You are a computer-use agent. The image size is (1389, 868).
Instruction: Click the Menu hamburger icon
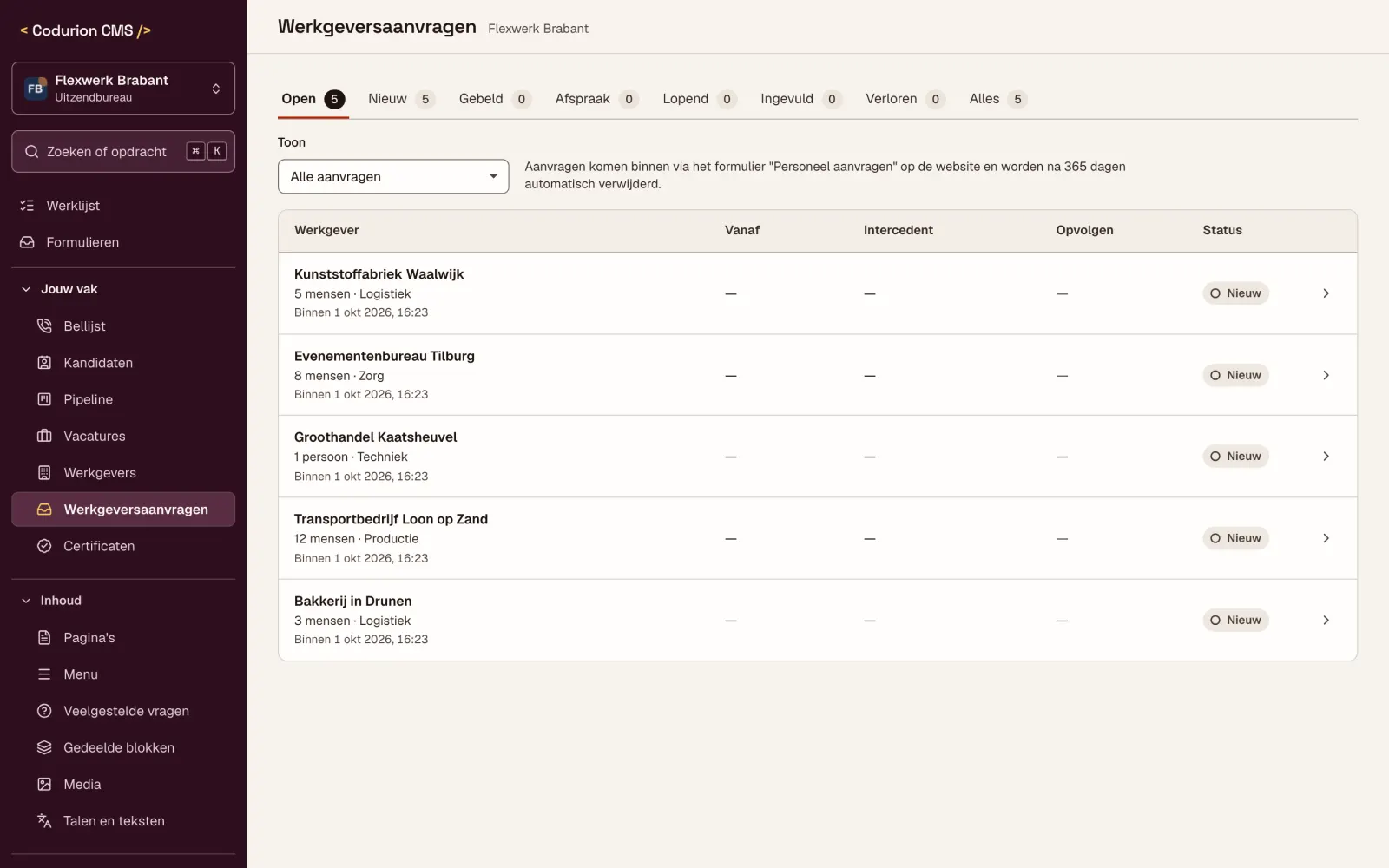point(44,674)
